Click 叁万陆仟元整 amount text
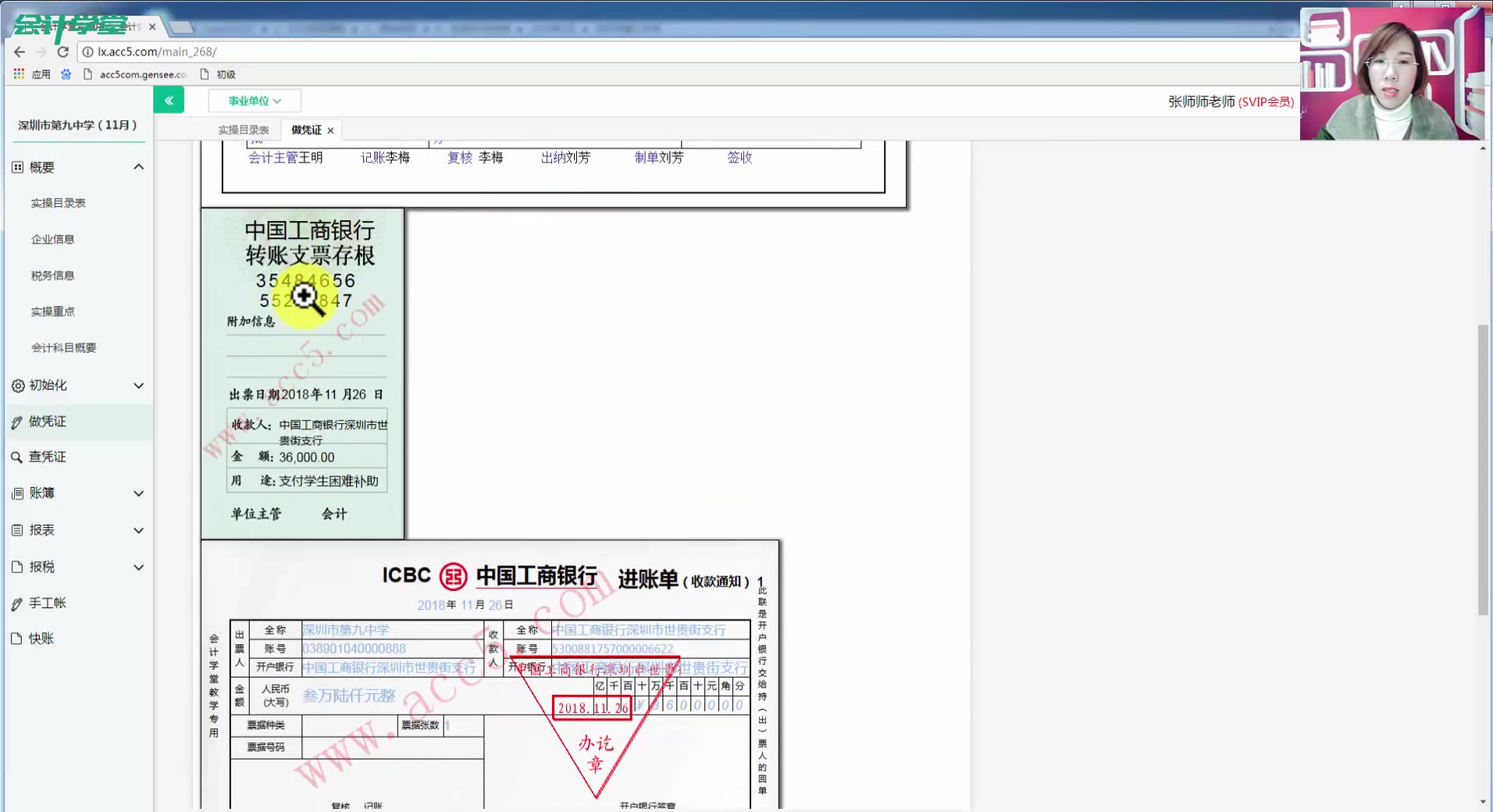1493x812 pixels. [x=349, y=696]
